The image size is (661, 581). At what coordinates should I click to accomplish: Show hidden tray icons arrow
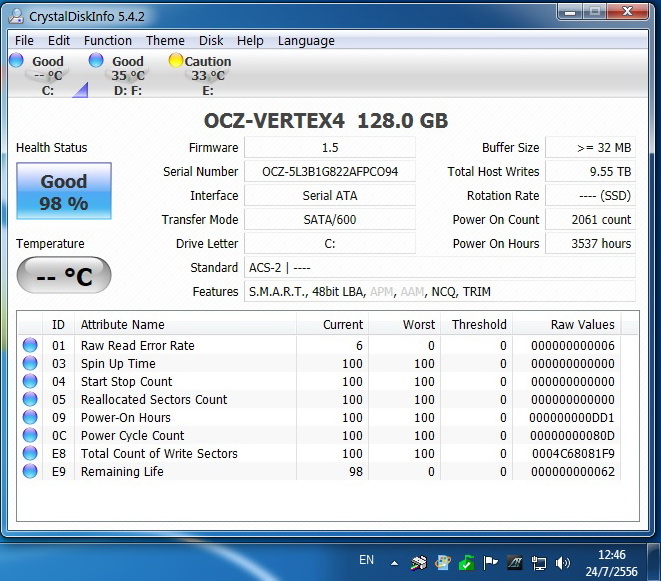tap(394, 562)
